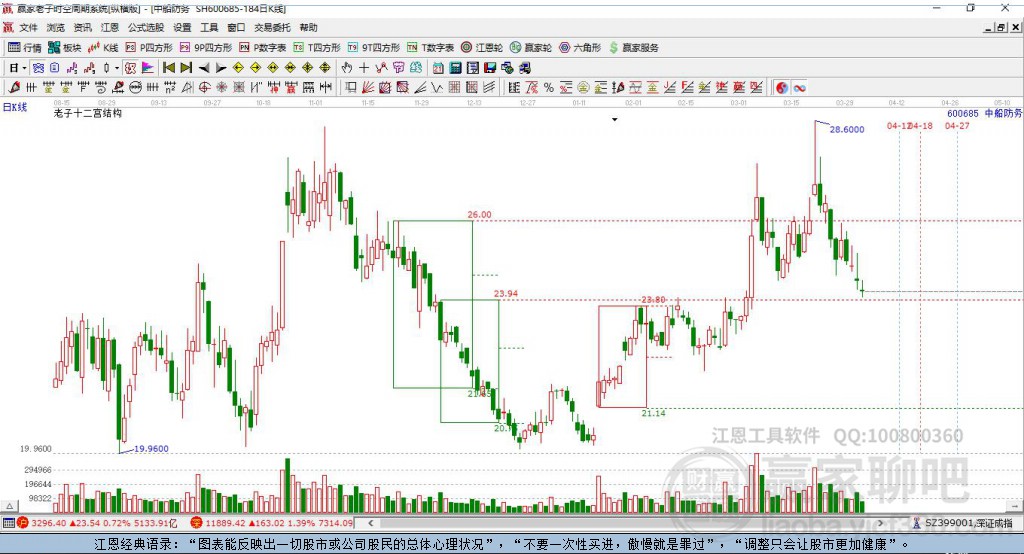
Task: Open the P数字表 tool
Action: [x=263, y=48]
